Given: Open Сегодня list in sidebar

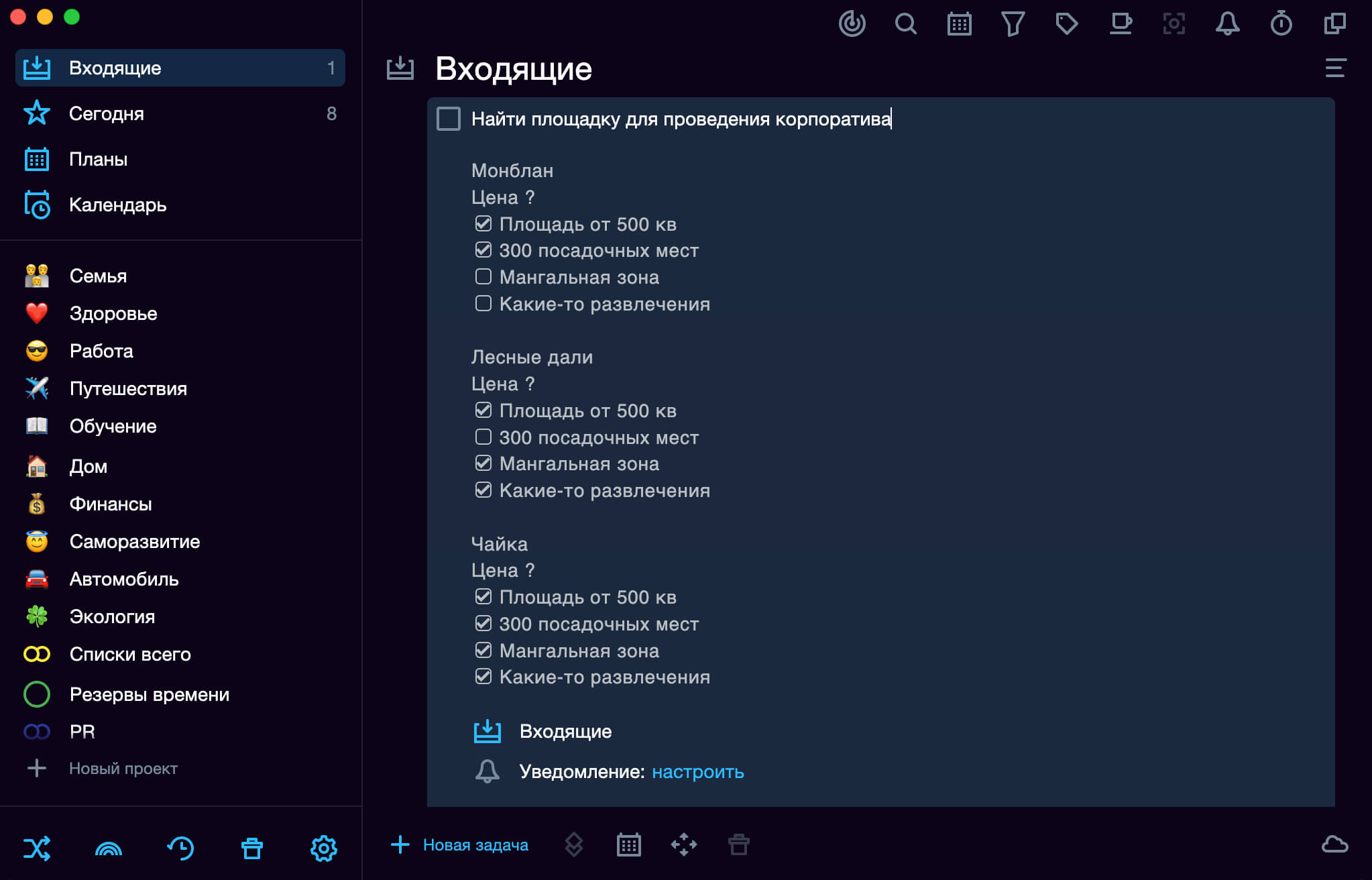Looking at the screenshot, I should pyautogui.click(x=180, y=113).
